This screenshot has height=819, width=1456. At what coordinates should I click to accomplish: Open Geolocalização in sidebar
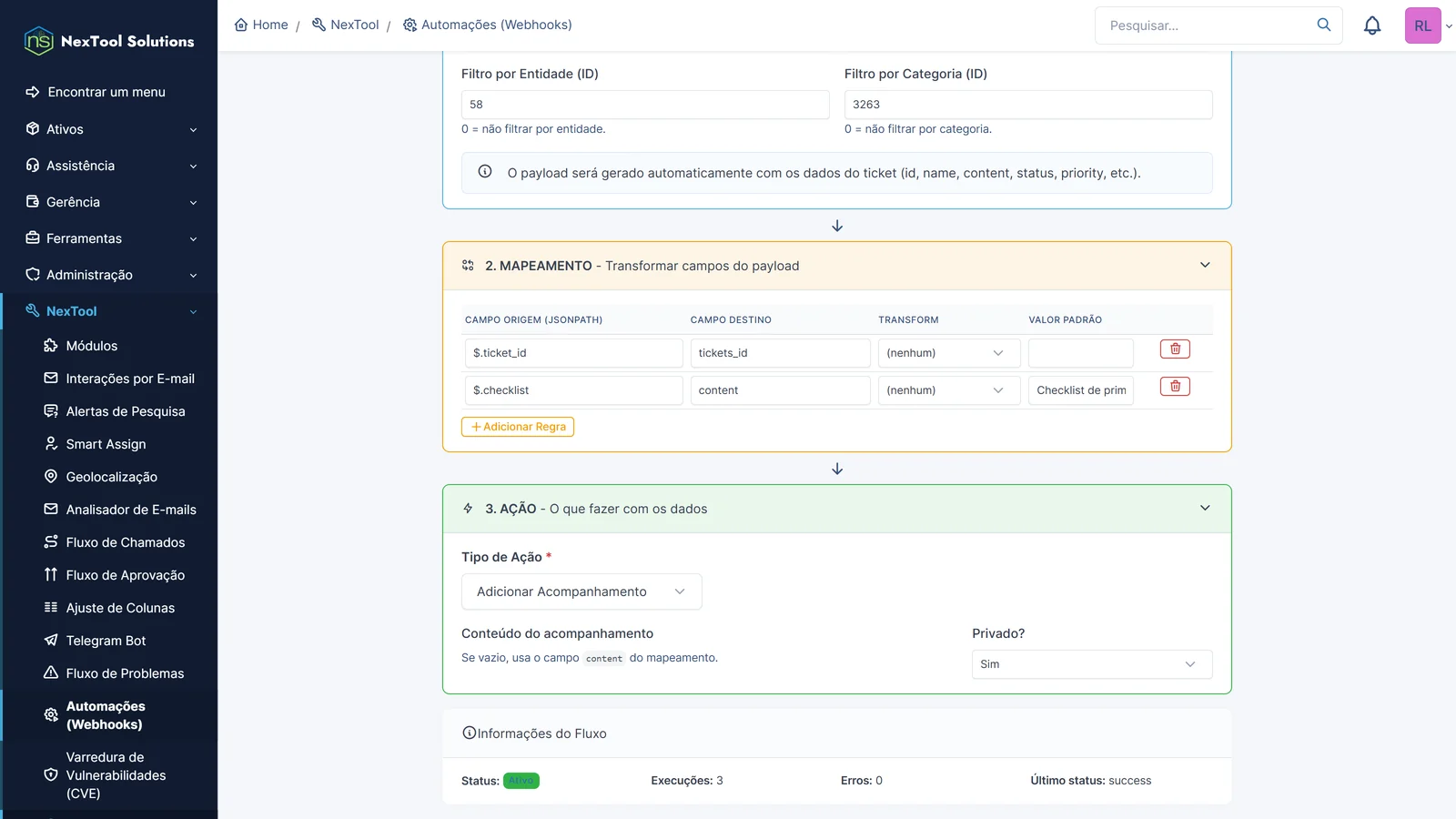point(109,477)
